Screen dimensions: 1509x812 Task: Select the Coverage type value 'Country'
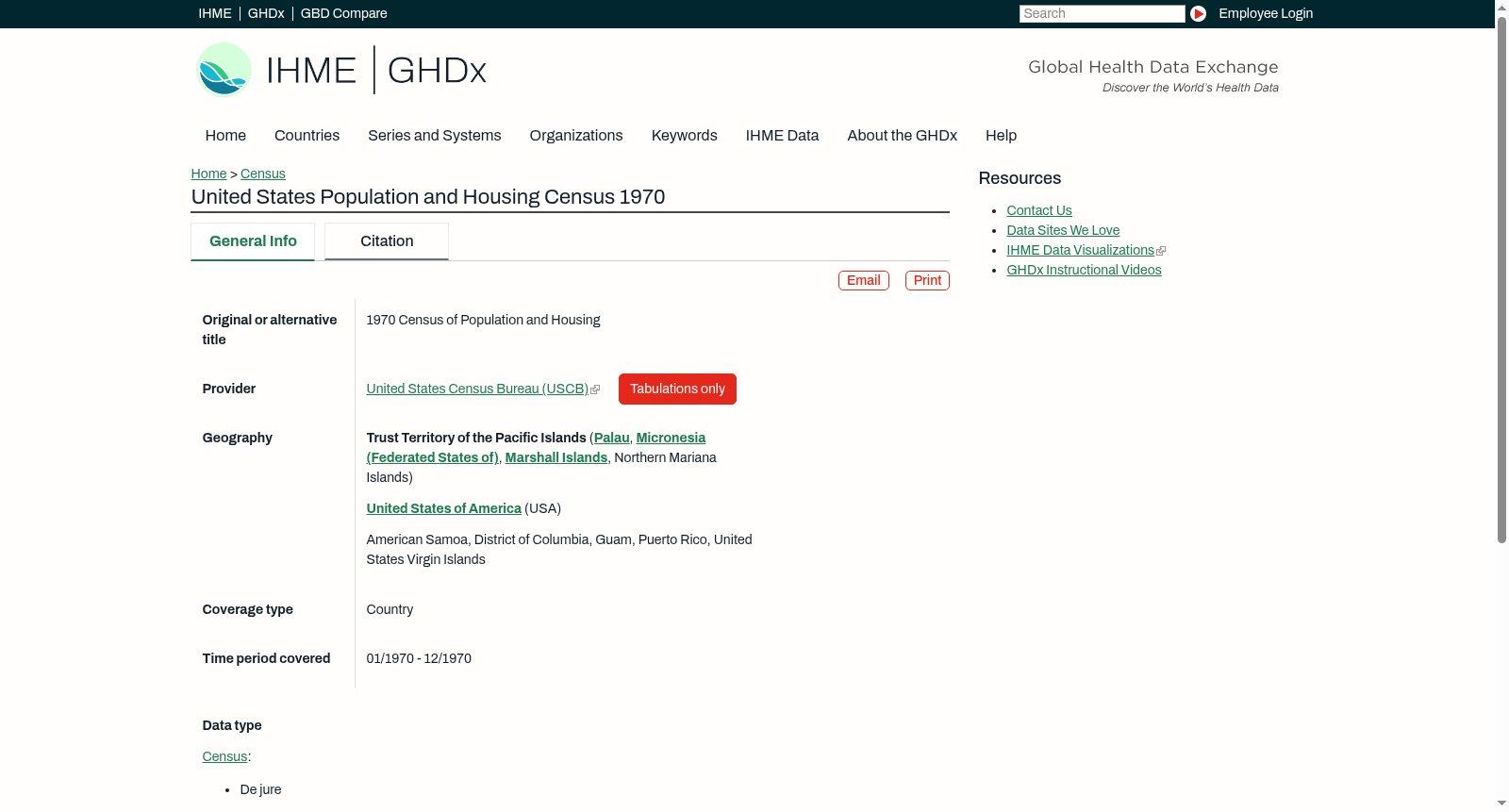(390, 609)
